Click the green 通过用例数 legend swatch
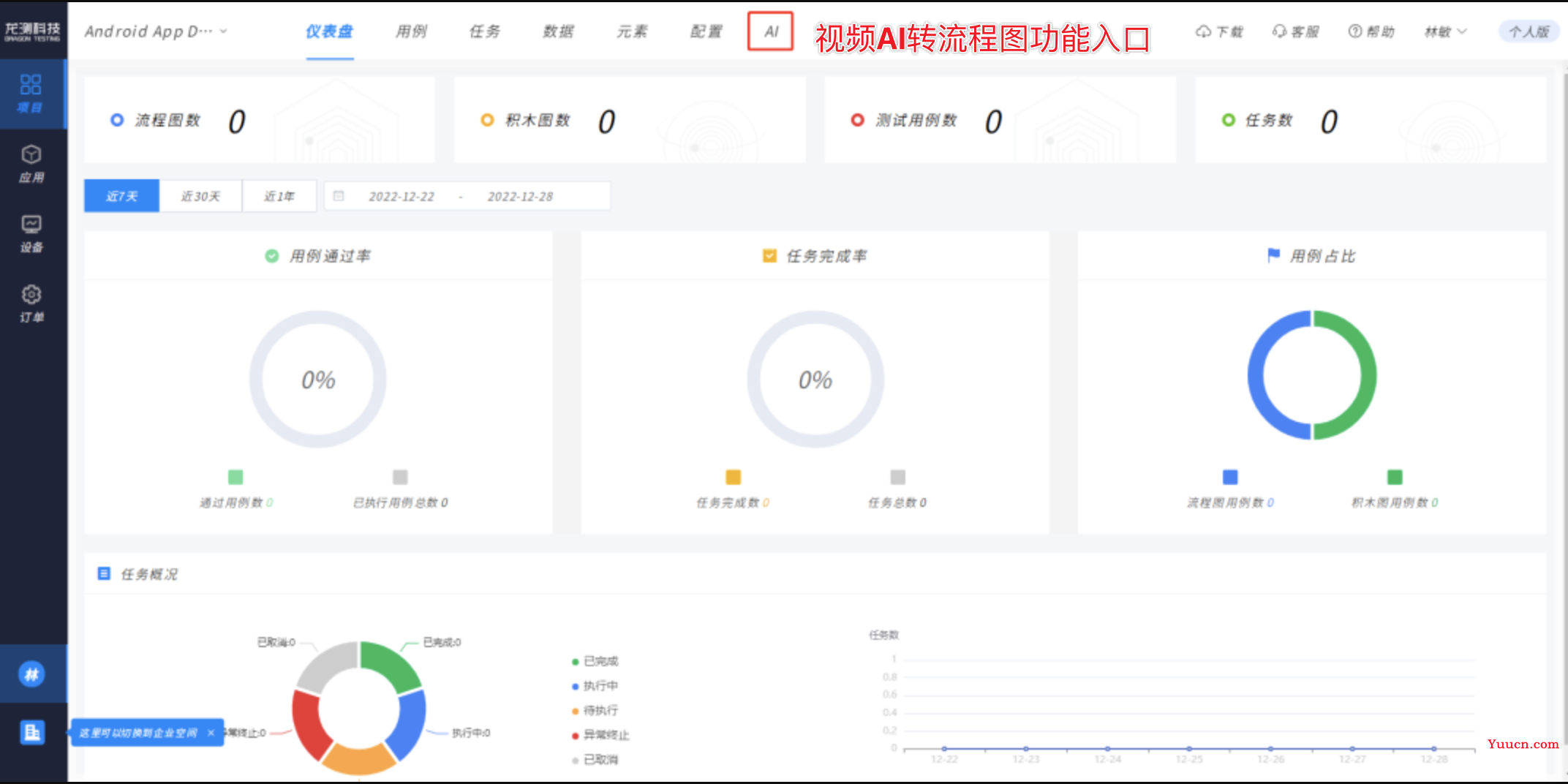The image size is (1568, 784). (235, 477)
